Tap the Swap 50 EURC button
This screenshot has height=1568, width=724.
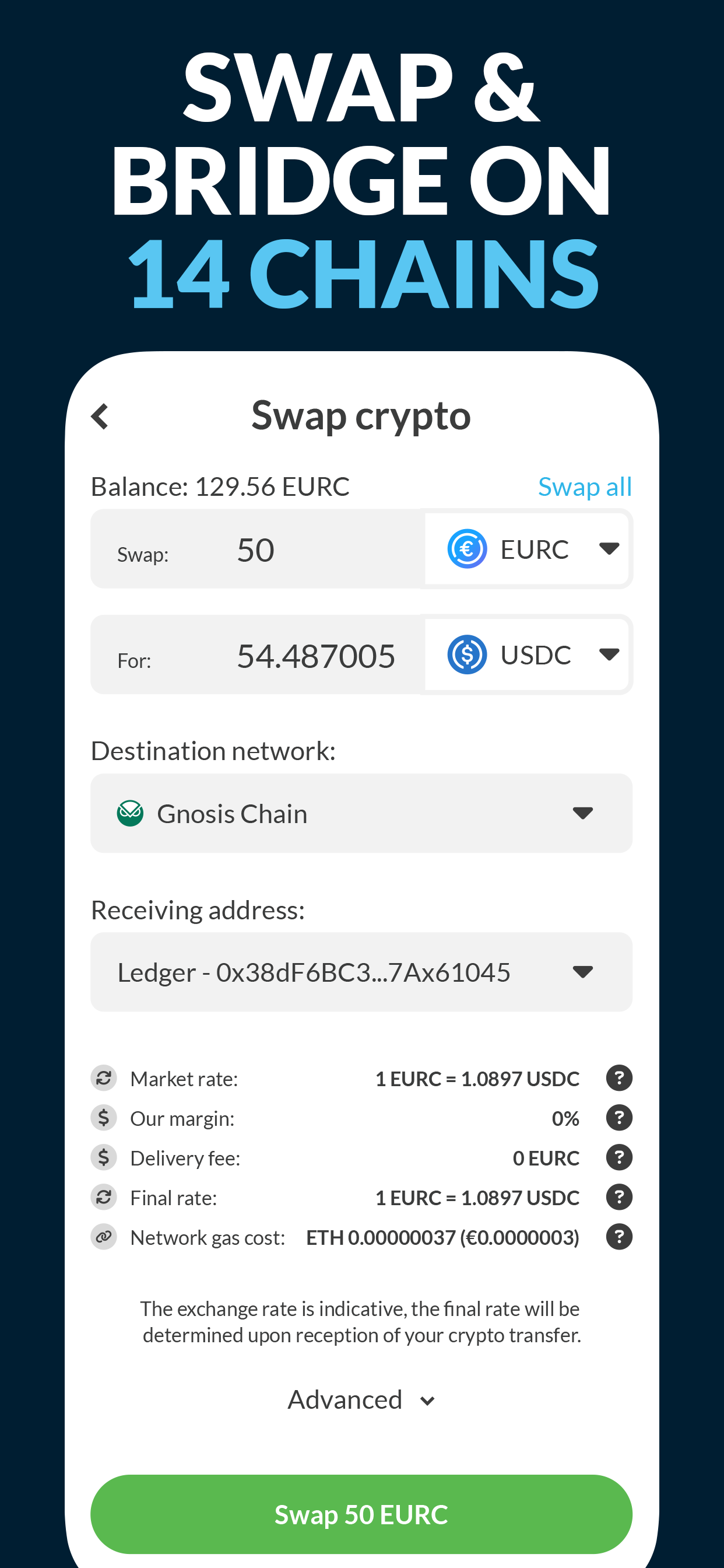tap(361, 1514)
